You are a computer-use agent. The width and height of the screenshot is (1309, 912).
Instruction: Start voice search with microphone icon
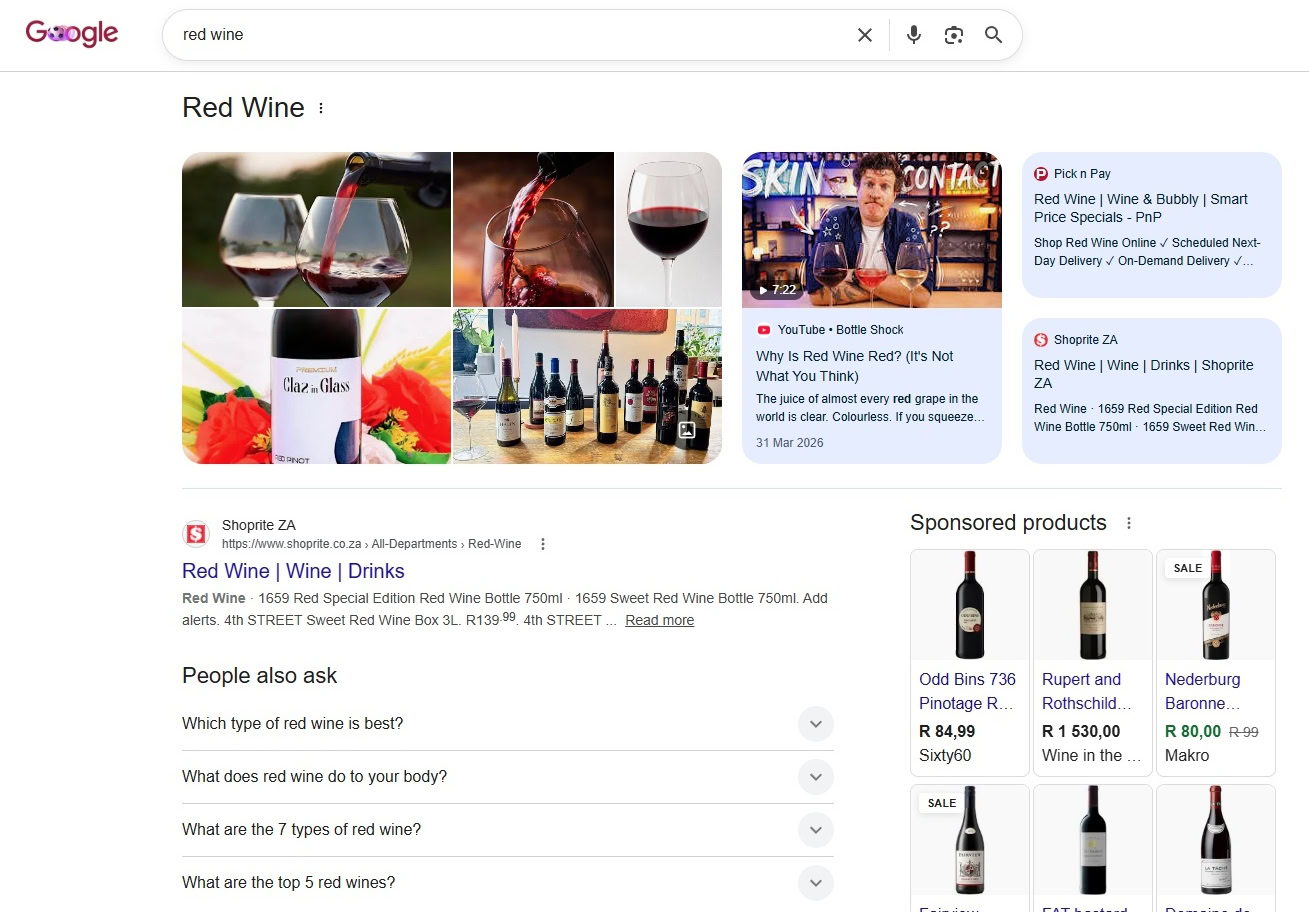click(914, 35)
